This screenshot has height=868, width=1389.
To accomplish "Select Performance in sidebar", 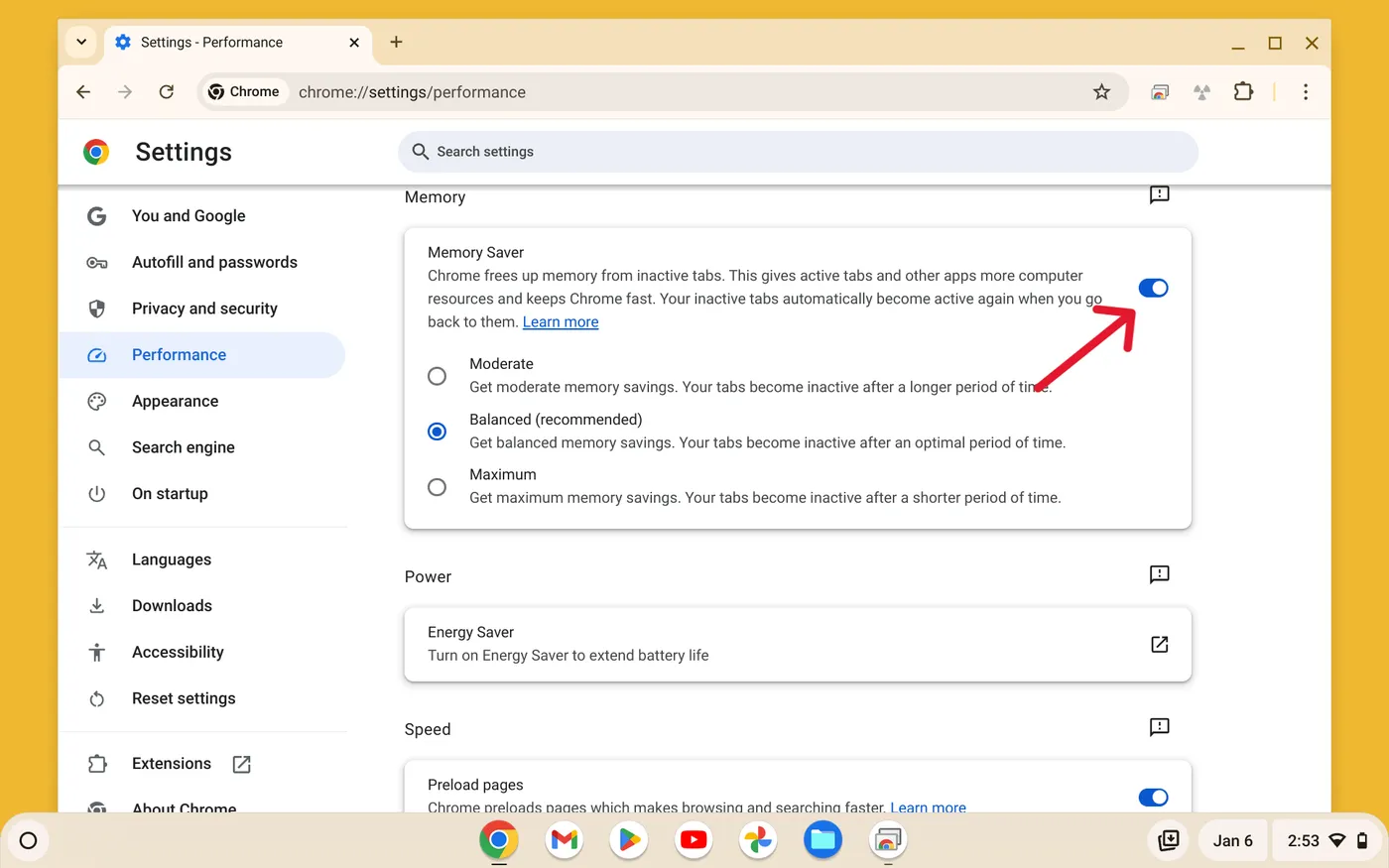I will coord(202,355).
